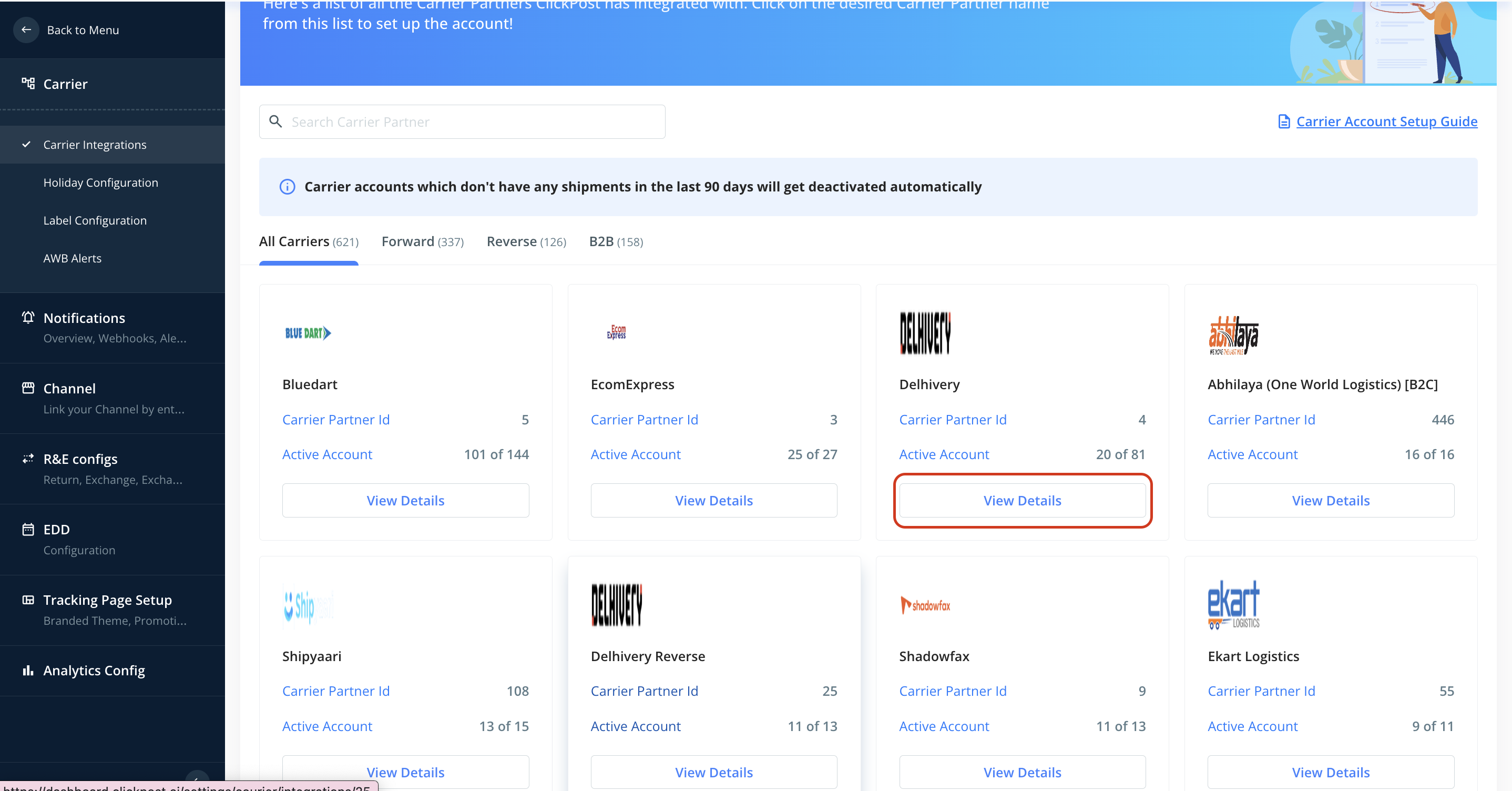Switch to the B2B carriers tab

point(616,242)
